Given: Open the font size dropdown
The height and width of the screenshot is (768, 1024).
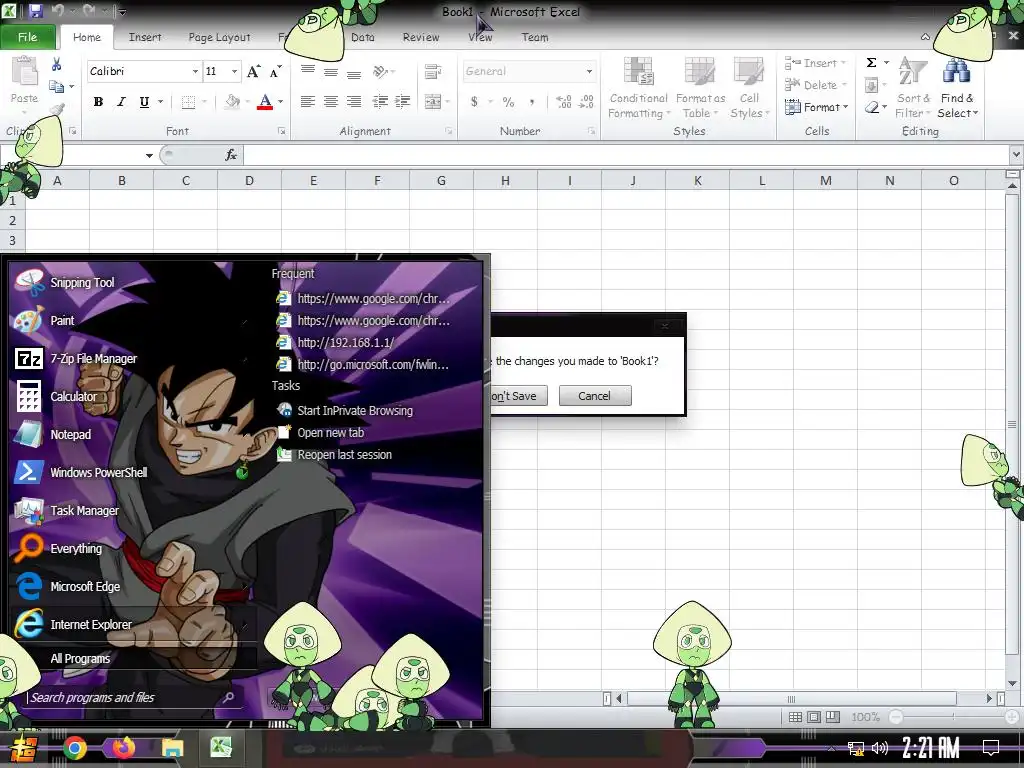Looking at the screenshot, I should click(234, 71).
